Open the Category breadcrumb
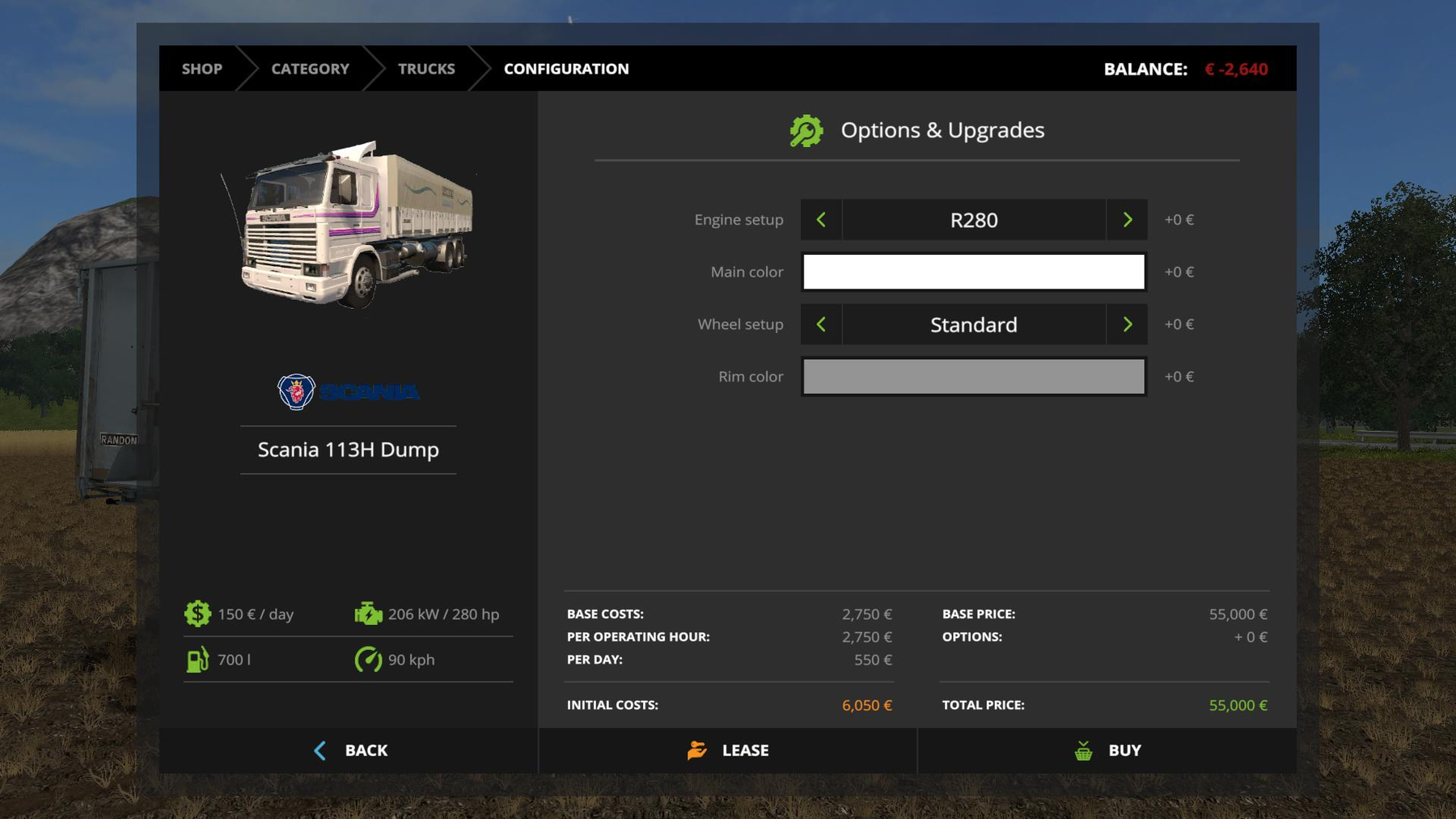Screen dimensions: 1456x819 310,69
